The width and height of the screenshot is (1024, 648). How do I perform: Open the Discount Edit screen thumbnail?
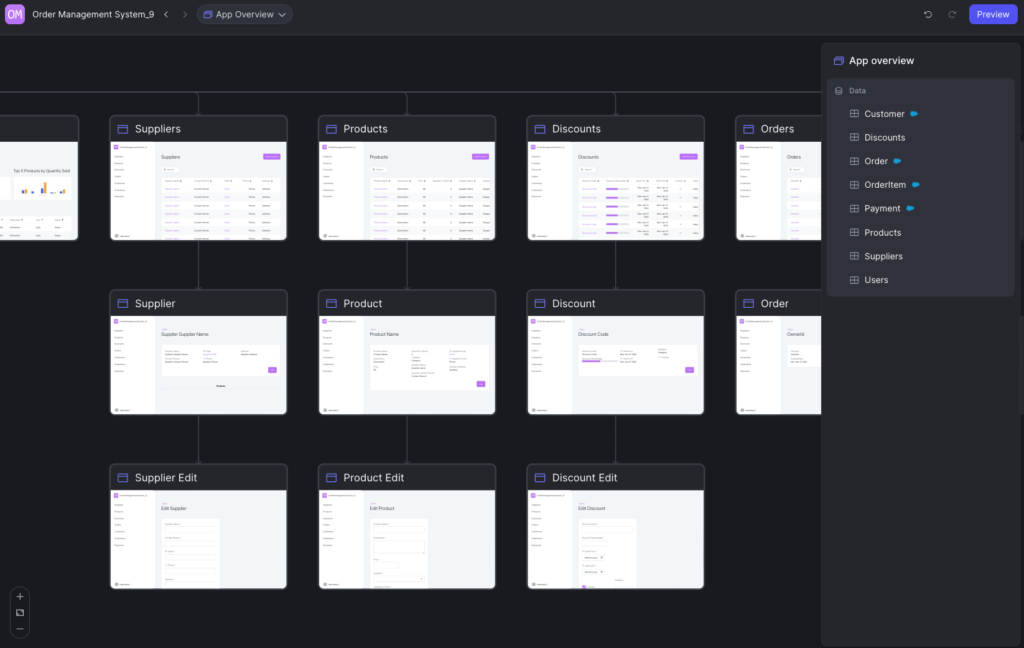click(x=615, y=530)
